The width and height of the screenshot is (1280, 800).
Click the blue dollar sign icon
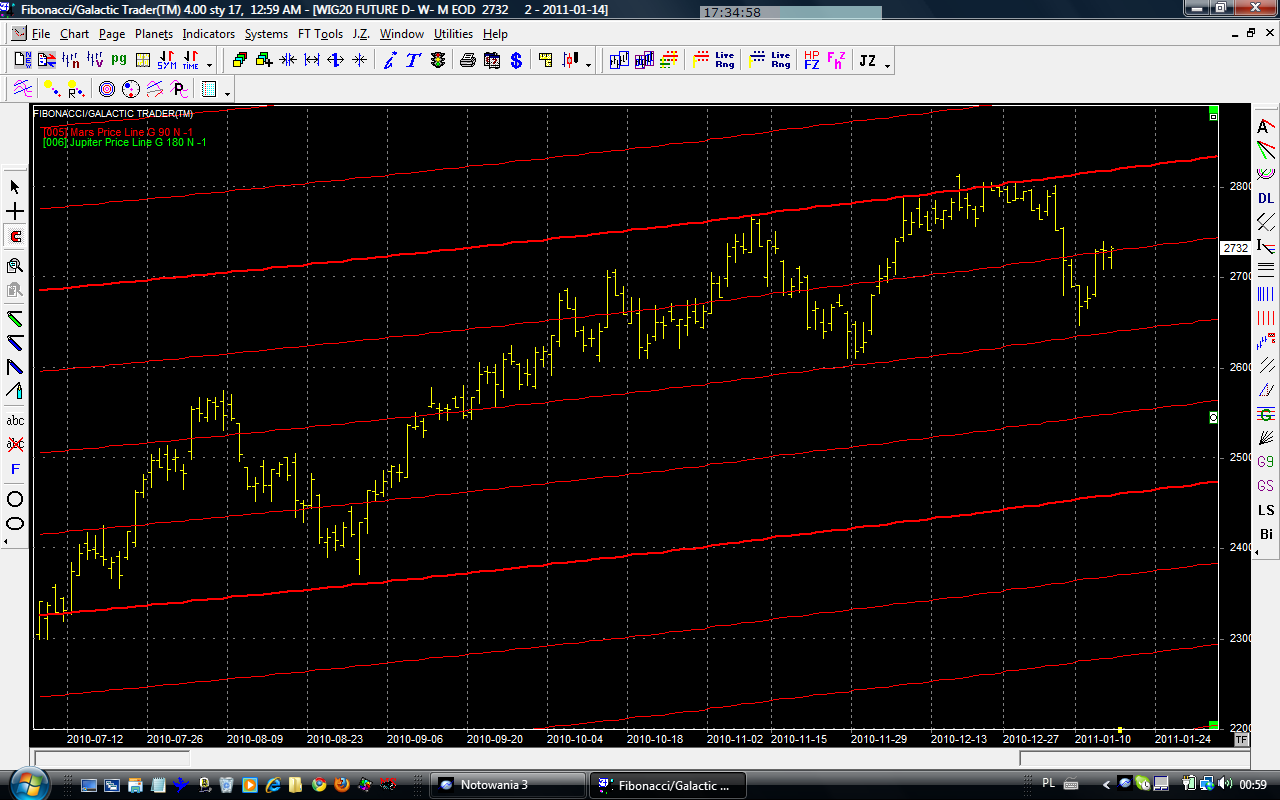pos(516,61)
